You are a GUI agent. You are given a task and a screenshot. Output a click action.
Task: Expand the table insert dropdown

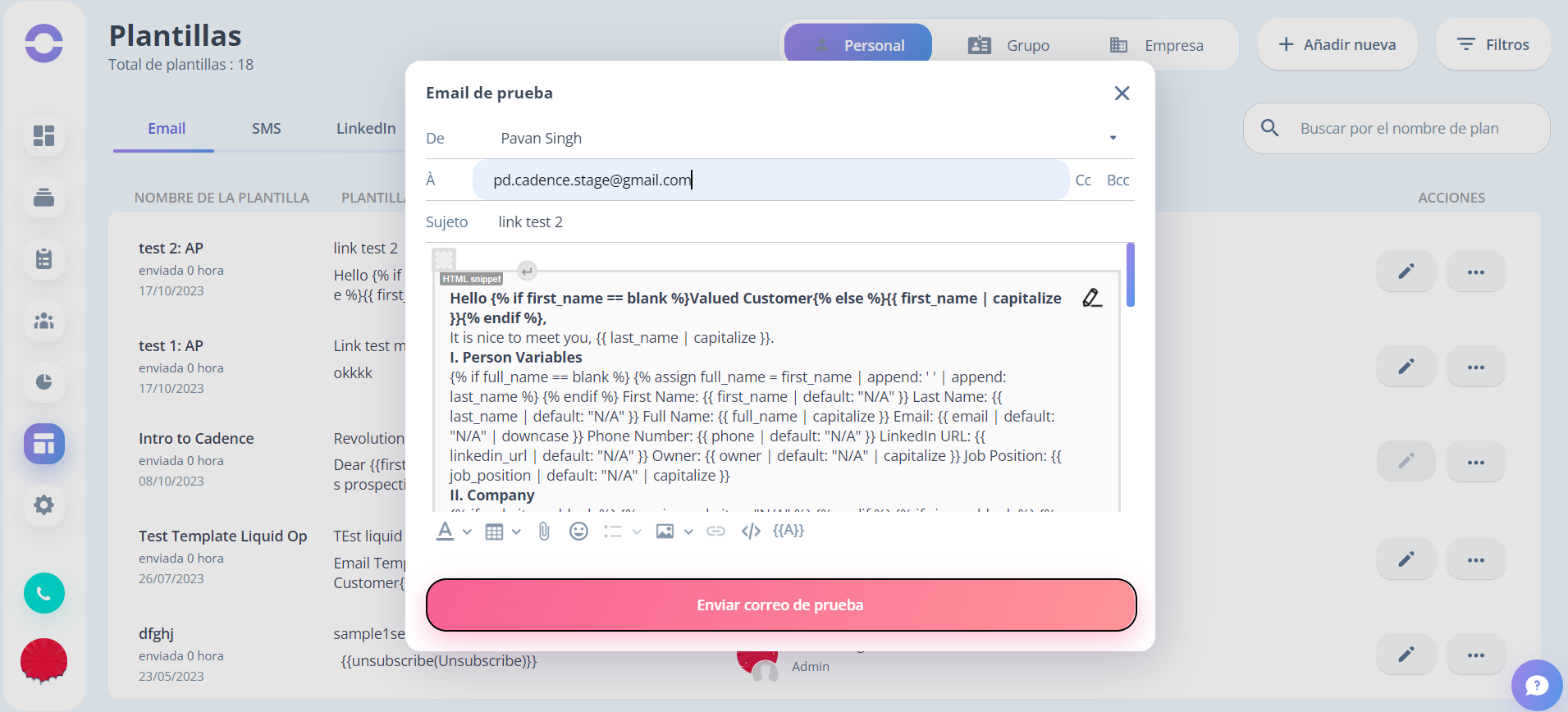click(516, 532)
